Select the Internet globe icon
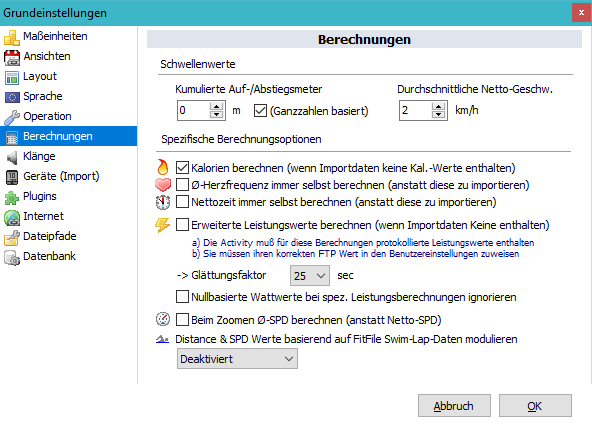 (12, 217)
